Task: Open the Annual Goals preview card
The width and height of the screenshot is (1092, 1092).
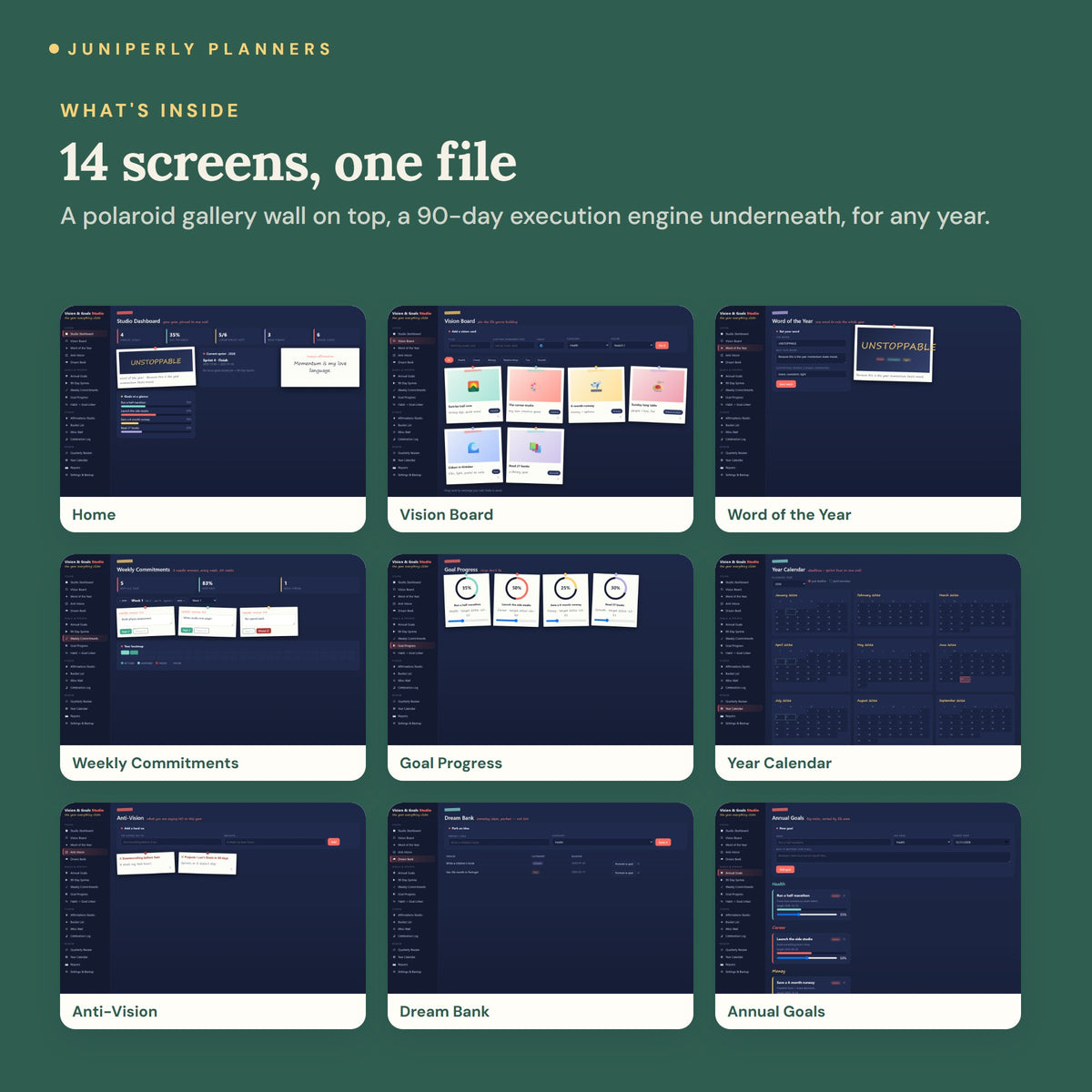Action: [x=868, y=915]
